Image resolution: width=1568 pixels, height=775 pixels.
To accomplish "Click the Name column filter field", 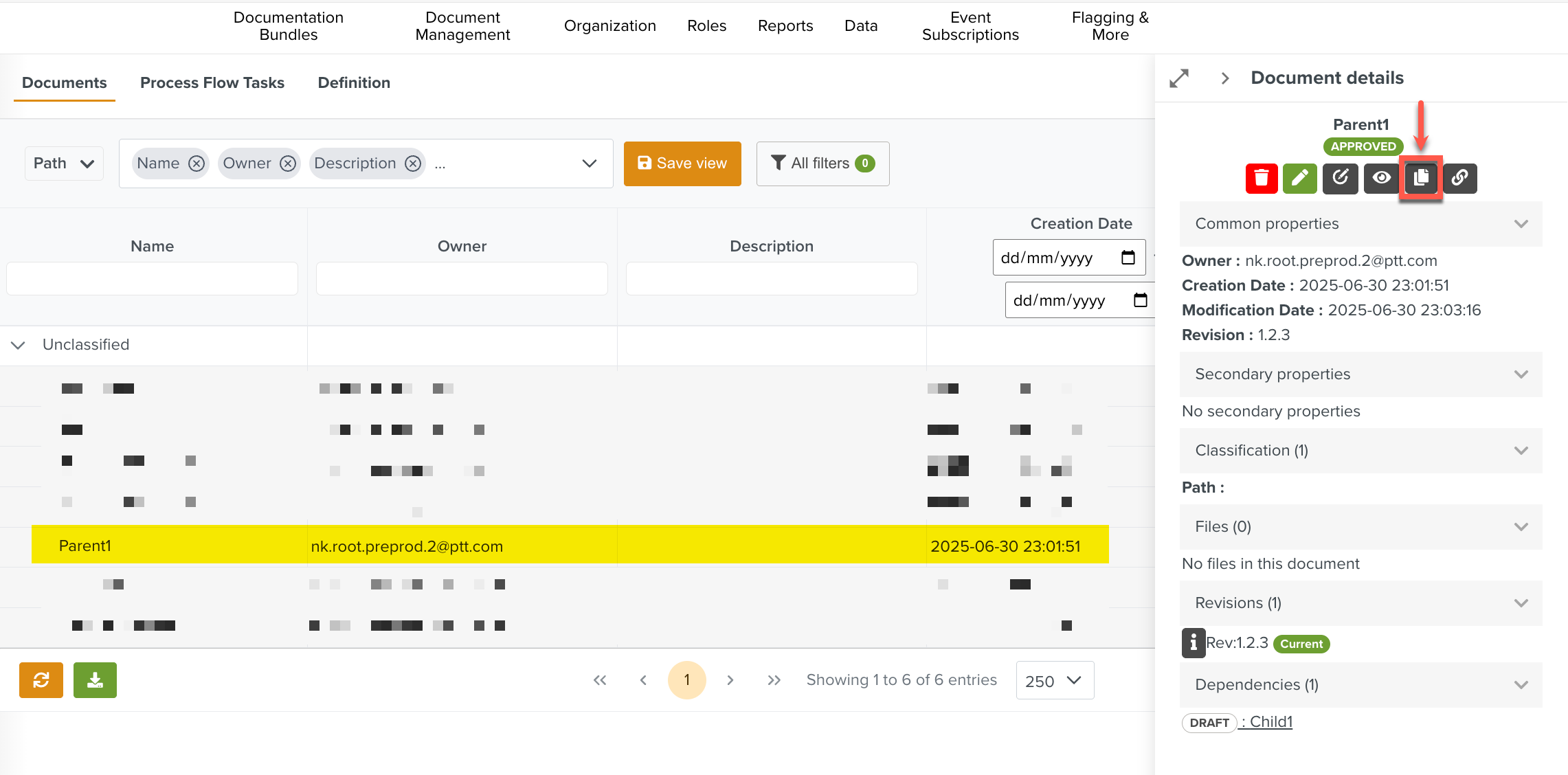I will click(152, 278).
